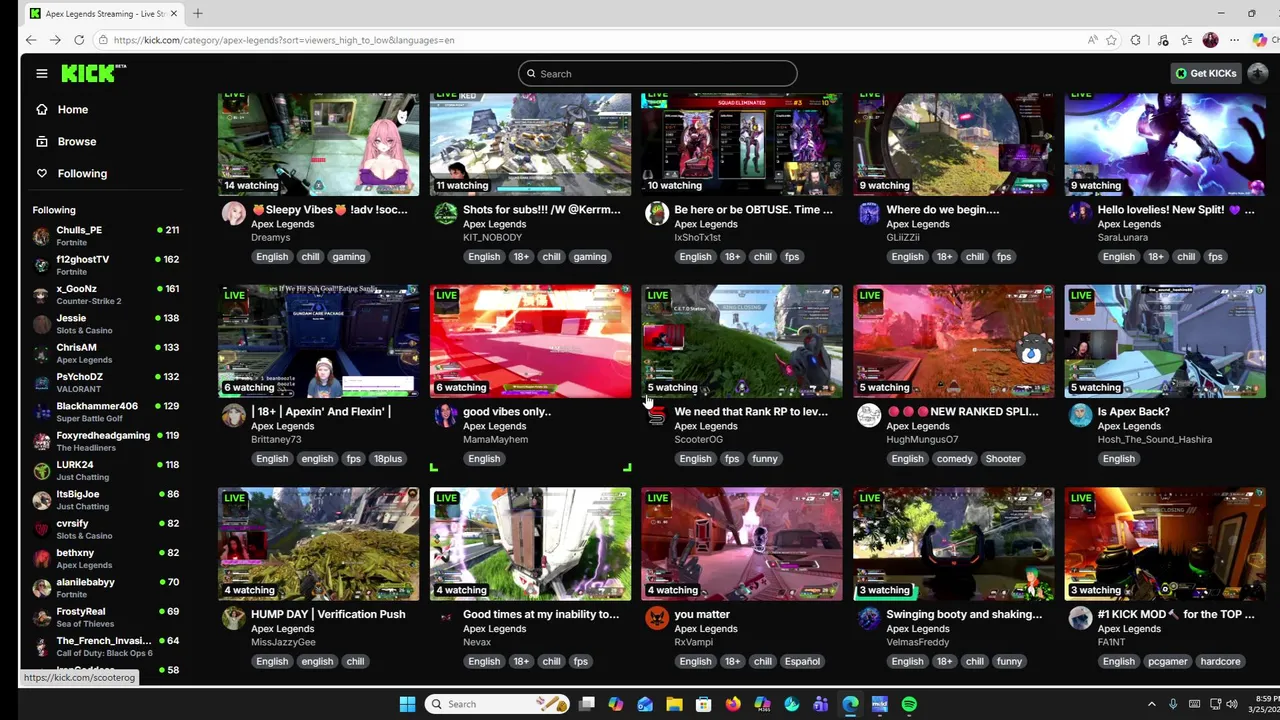Click GLiiZZii channel avatar
This screenshot has width=1280, height=720.
point(868,213)
